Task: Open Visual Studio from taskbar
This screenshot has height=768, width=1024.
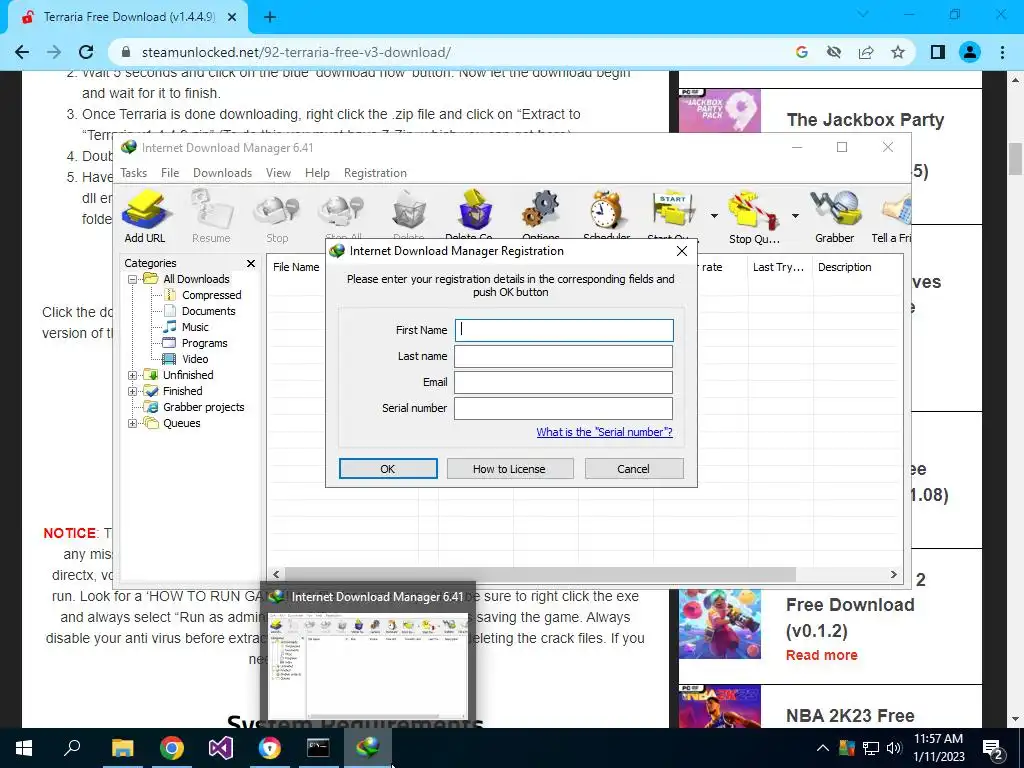Action: [x=221, y=748]
